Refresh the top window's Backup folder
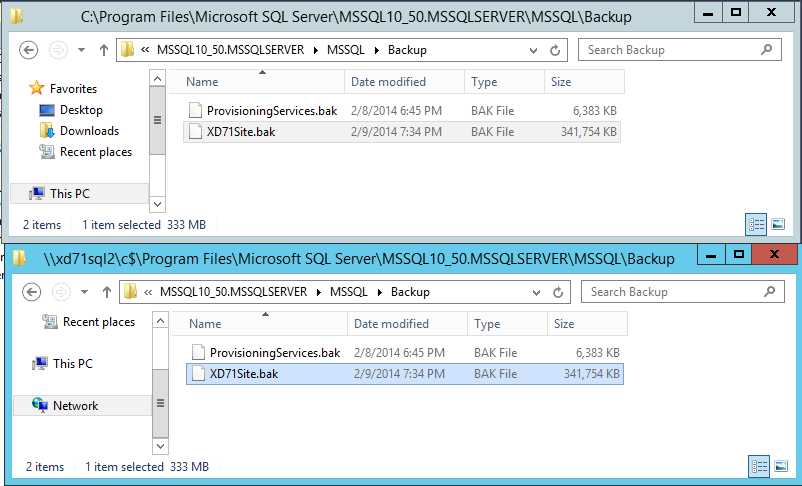This screenshot has width=802, height=486. [x=558, y=50]
